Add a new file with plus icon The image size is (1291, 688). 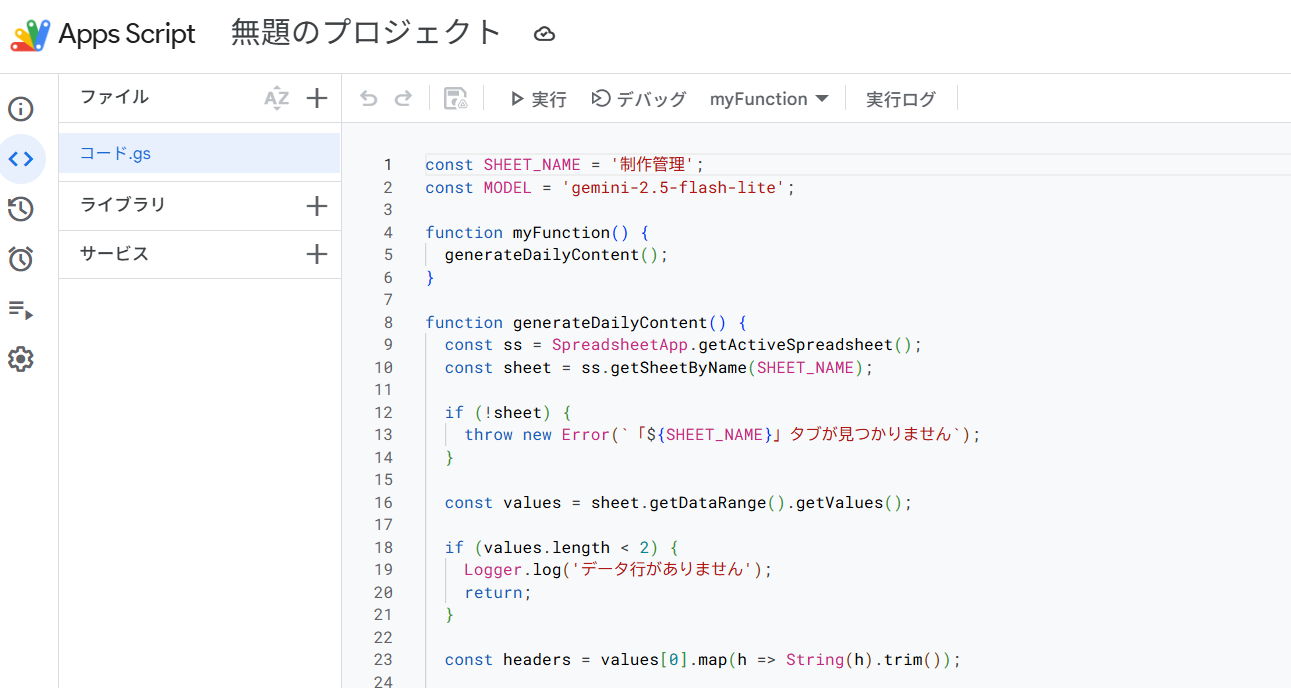pos(317,98)
